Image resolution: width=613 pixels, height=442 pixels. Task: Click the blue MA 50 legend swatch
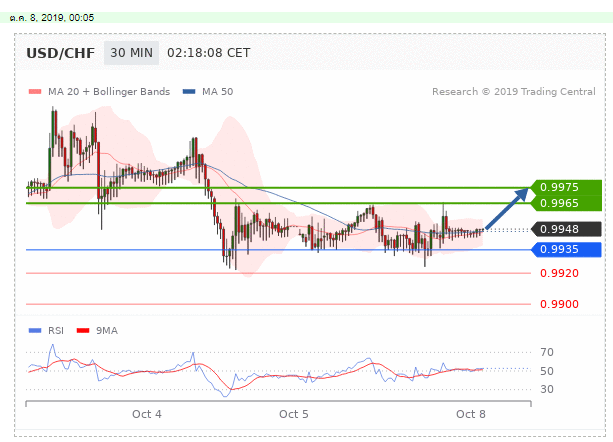189,92
